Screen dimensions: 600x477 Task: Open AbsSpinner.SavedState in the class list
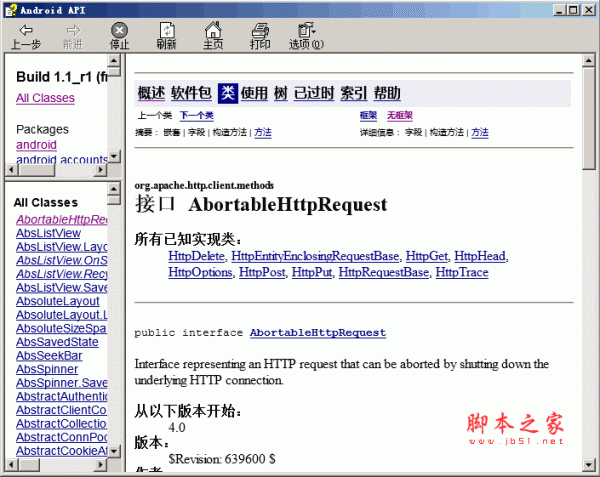pos(62,383)
